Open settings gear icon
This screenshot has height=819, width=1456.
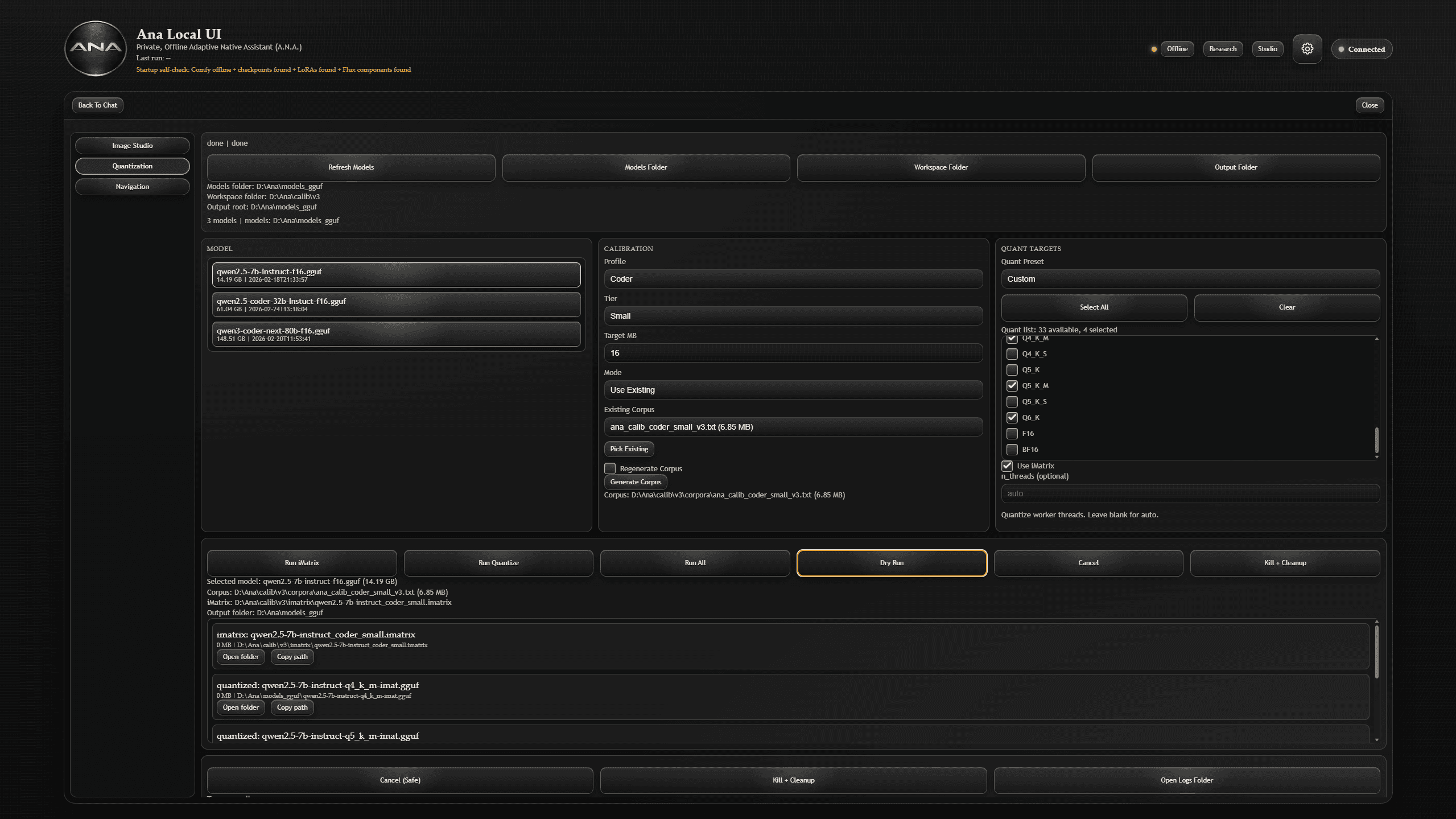1307,49
